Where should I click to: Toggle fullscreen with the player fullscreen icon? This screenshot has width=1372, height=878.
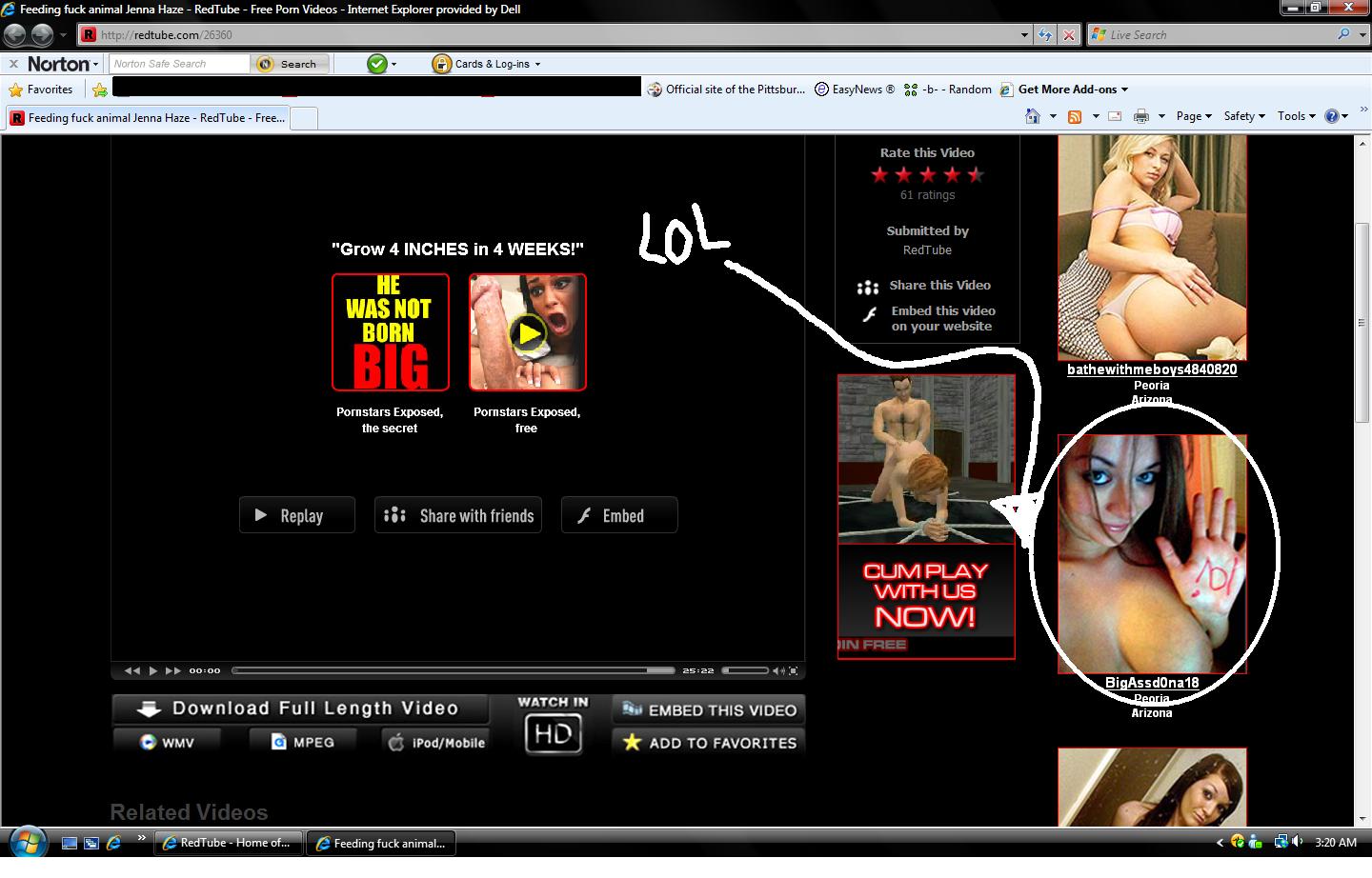click(793, 671)
